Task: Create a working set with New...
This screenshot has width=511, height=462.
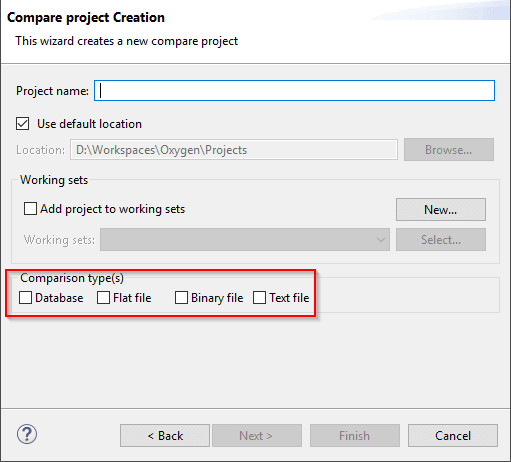Action: point(441,210)
